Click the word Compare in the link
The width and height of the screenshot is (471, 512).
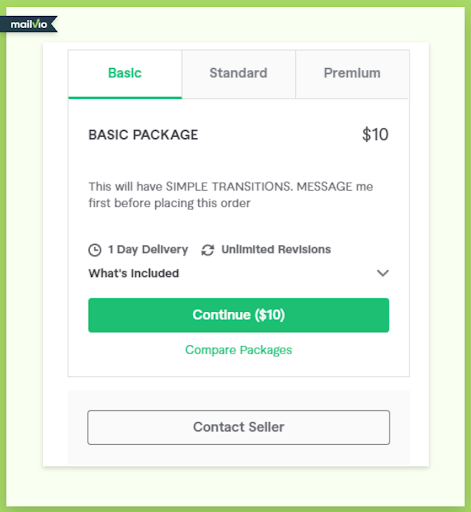[x=211, y=350]
